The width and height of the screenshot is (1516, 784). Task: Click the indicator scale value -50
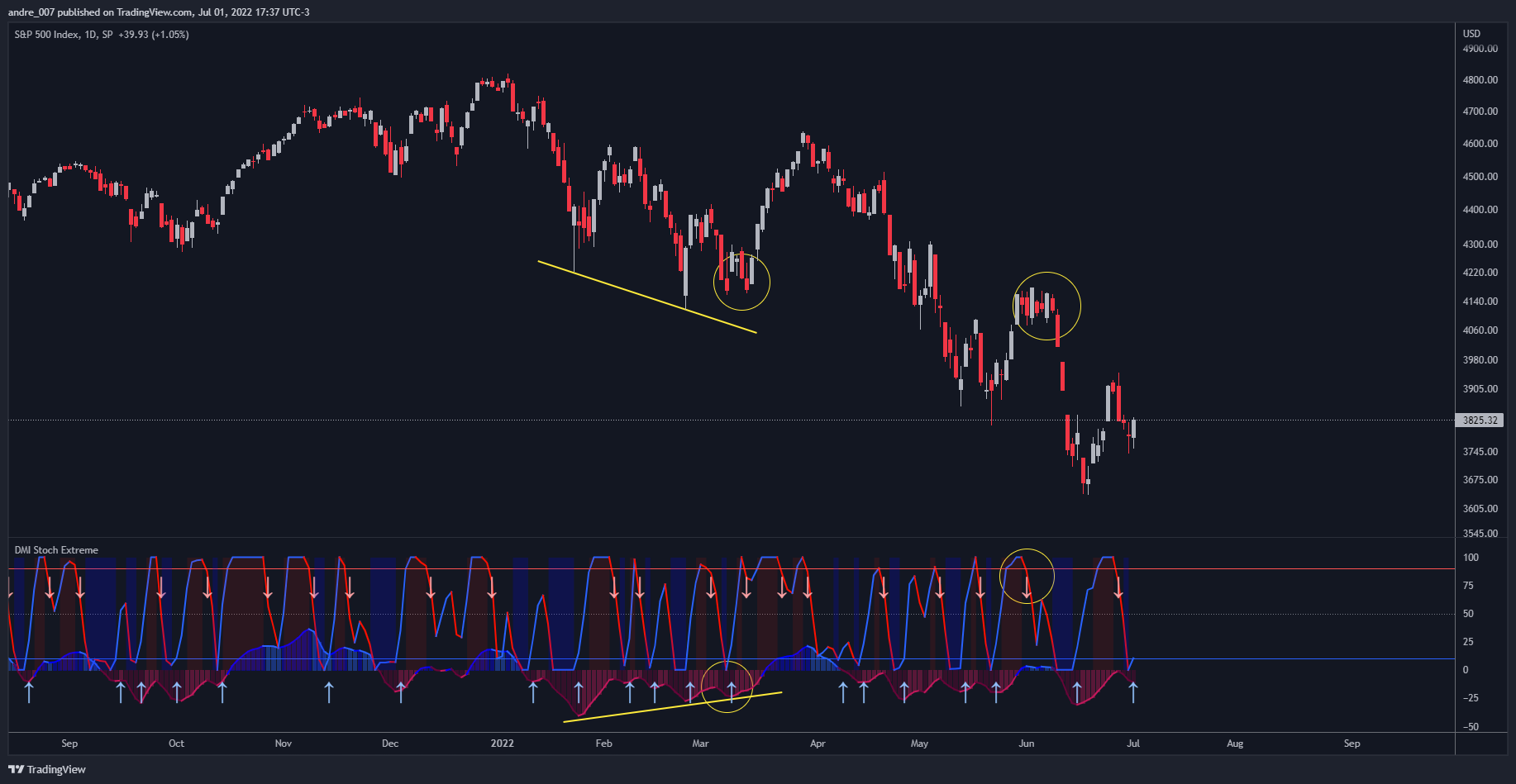pos(1470,727)
